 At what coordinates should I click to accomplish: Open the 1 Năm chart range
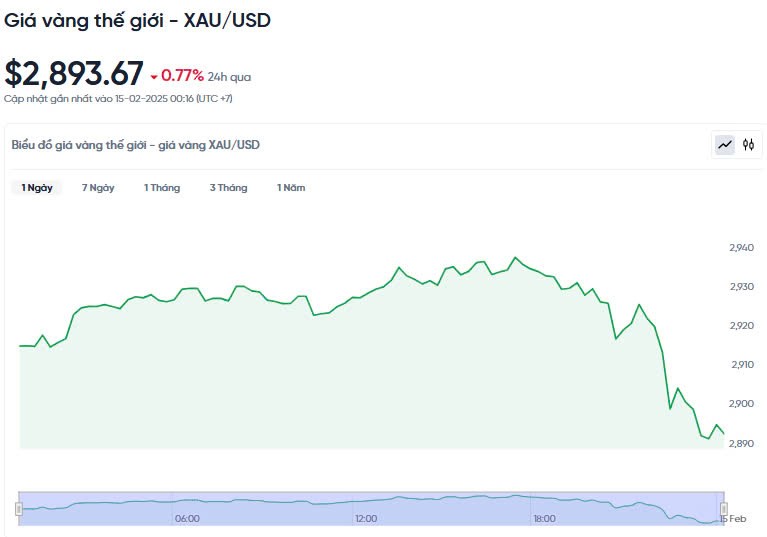pos(291,188)
